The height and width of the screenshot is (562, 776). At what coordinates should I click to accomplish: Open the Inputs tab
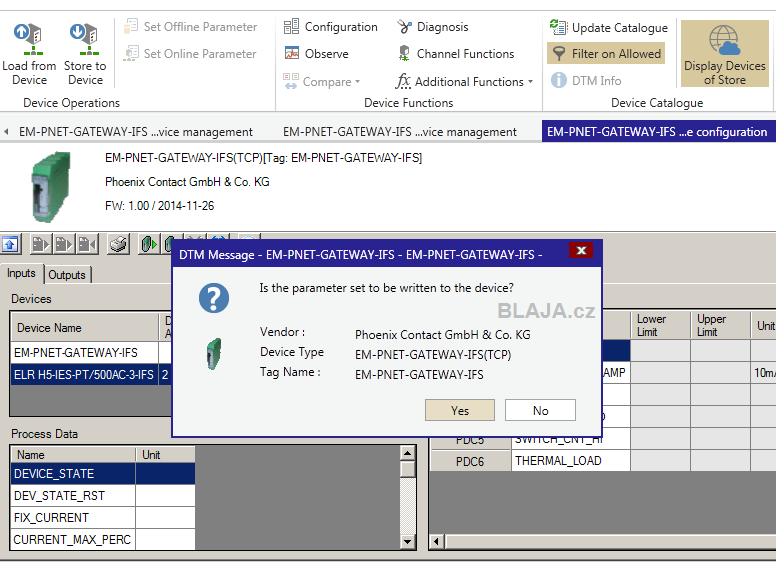pyautogui.click(x=21, y=274)
